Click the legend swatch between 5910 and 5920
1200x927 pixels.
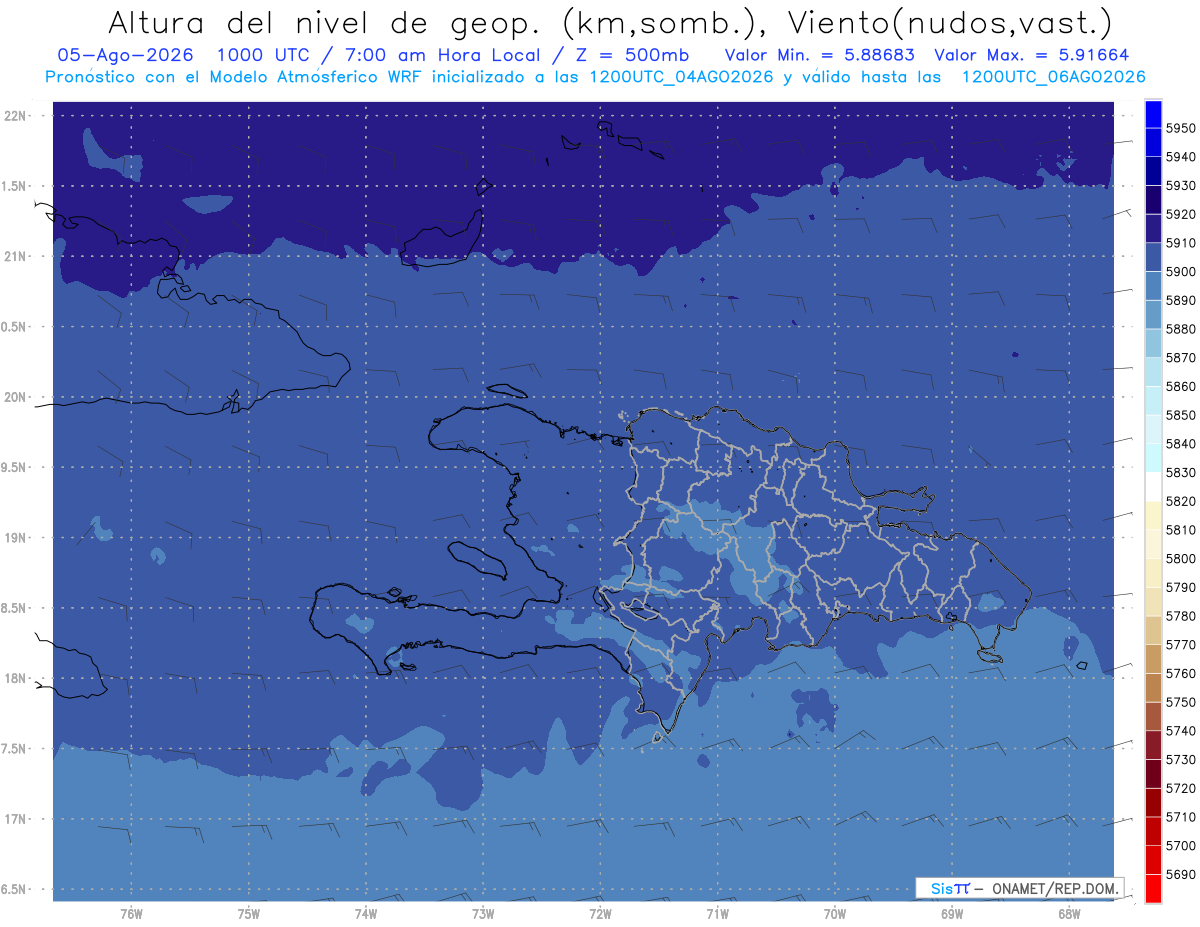click(1153, 229)
